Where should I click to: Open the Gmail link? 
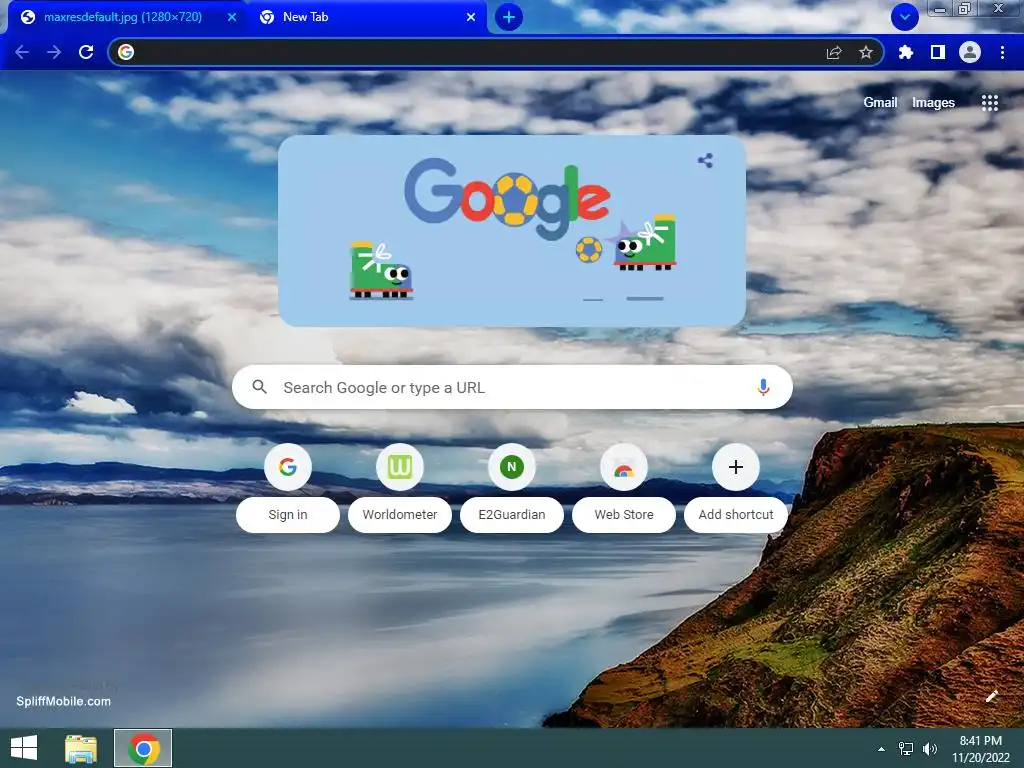coord(880,103)
